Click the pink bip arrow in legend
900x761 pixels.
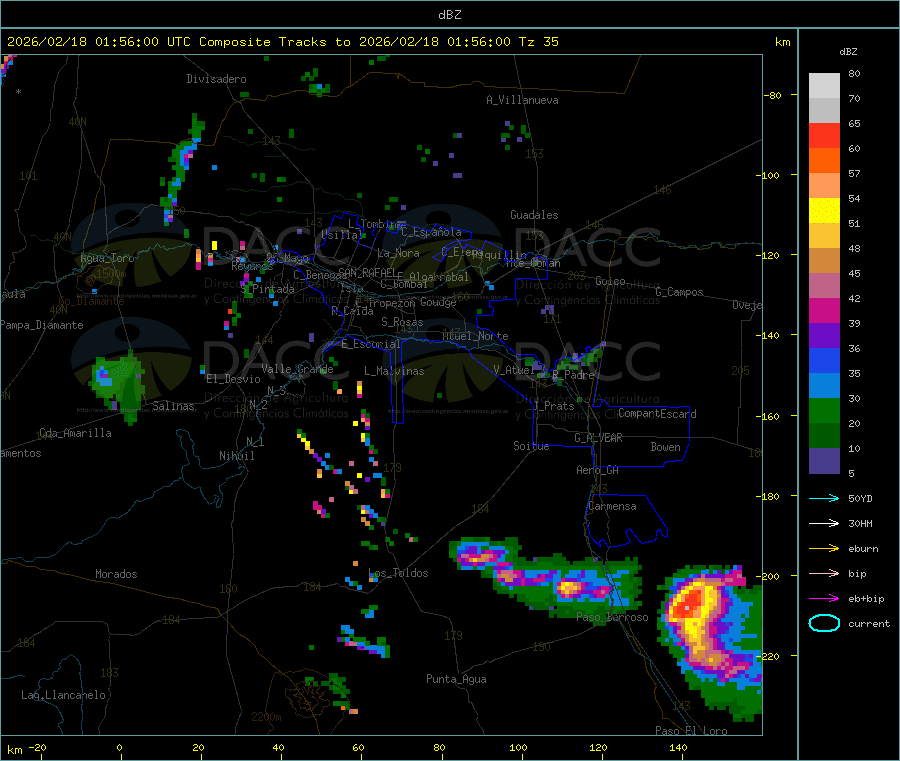coord(824,573)
